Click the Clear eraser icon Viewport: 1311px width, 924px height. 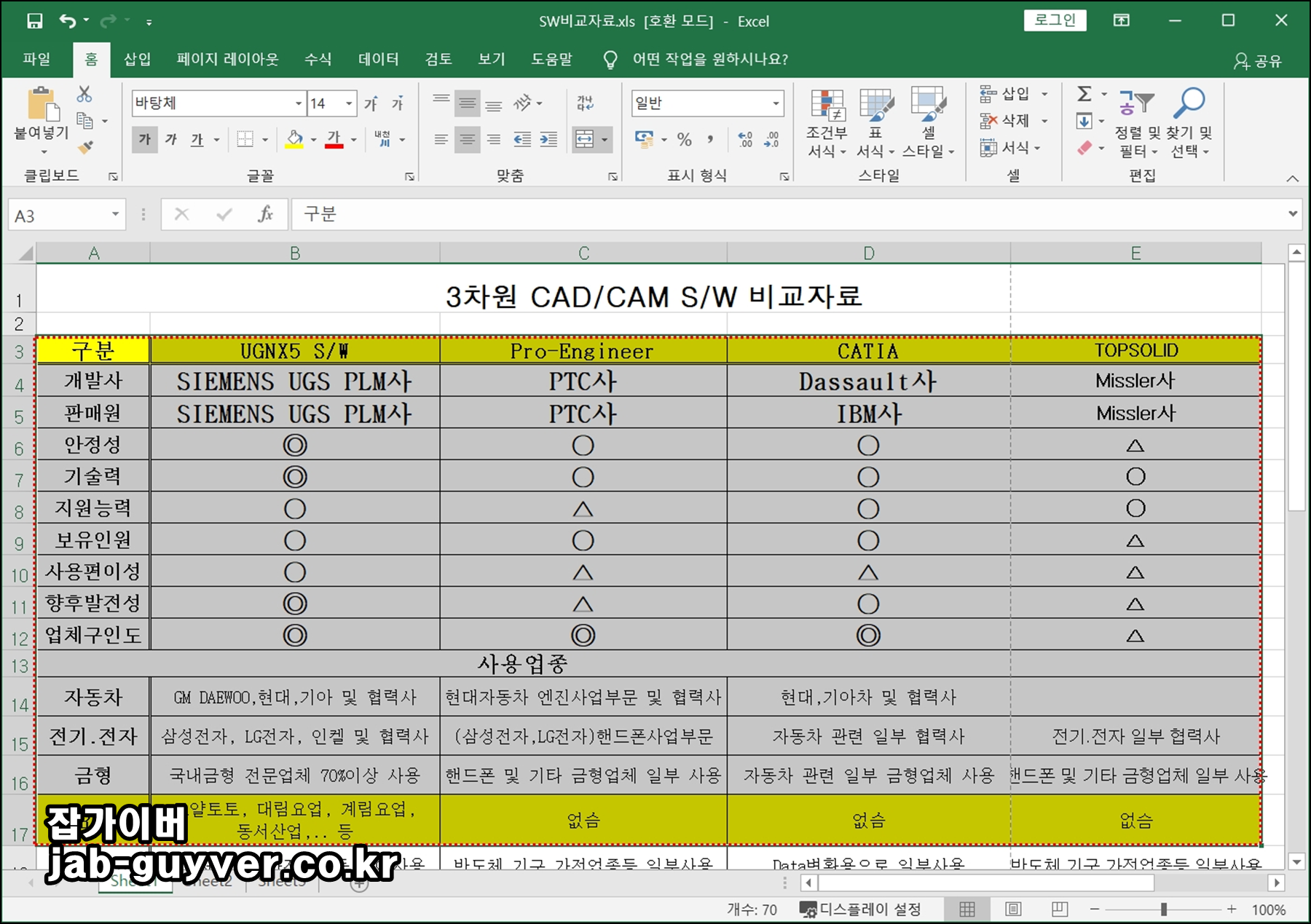click(1084, 148)
